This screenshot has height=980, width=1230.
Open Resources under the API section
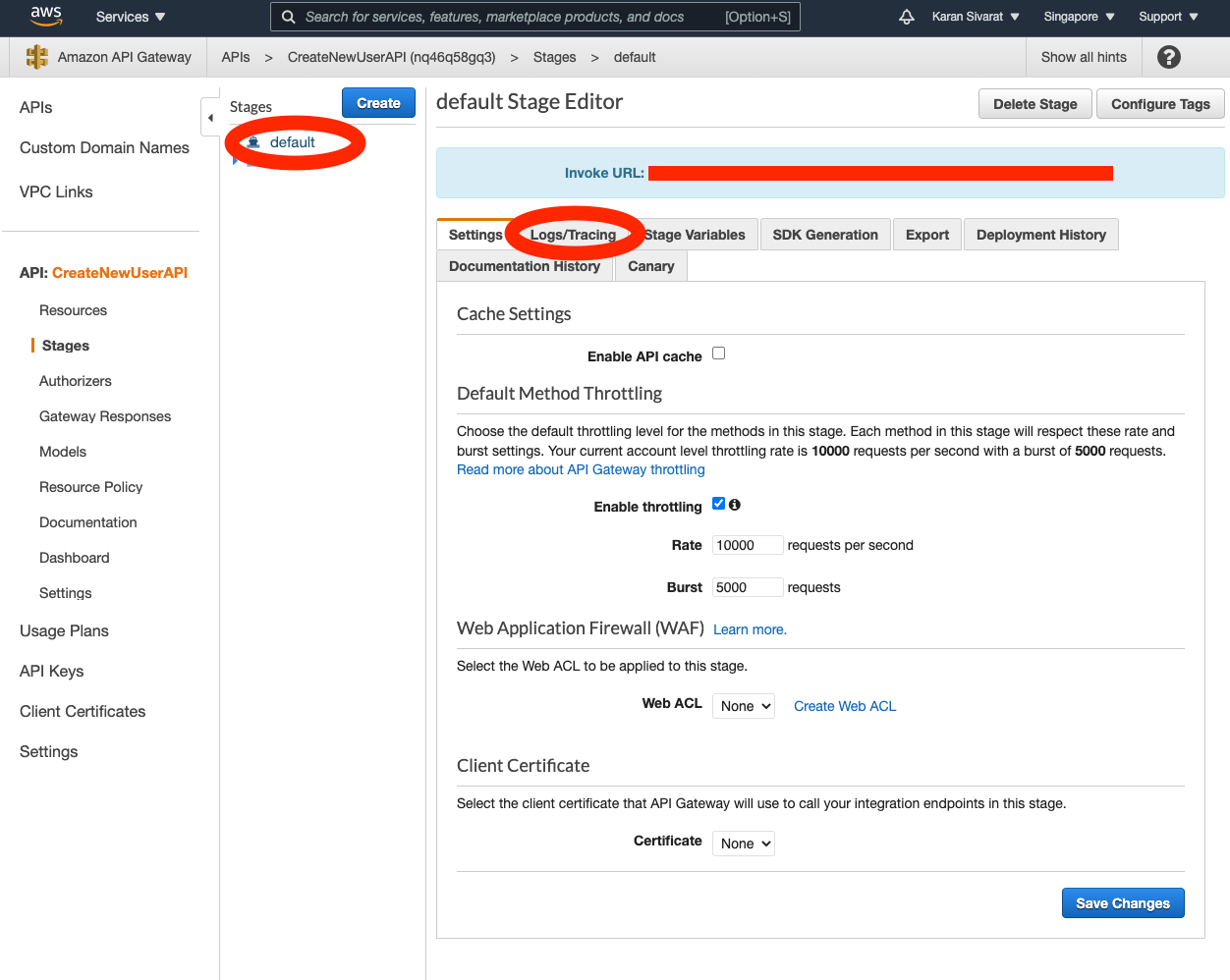coord(73,310)
